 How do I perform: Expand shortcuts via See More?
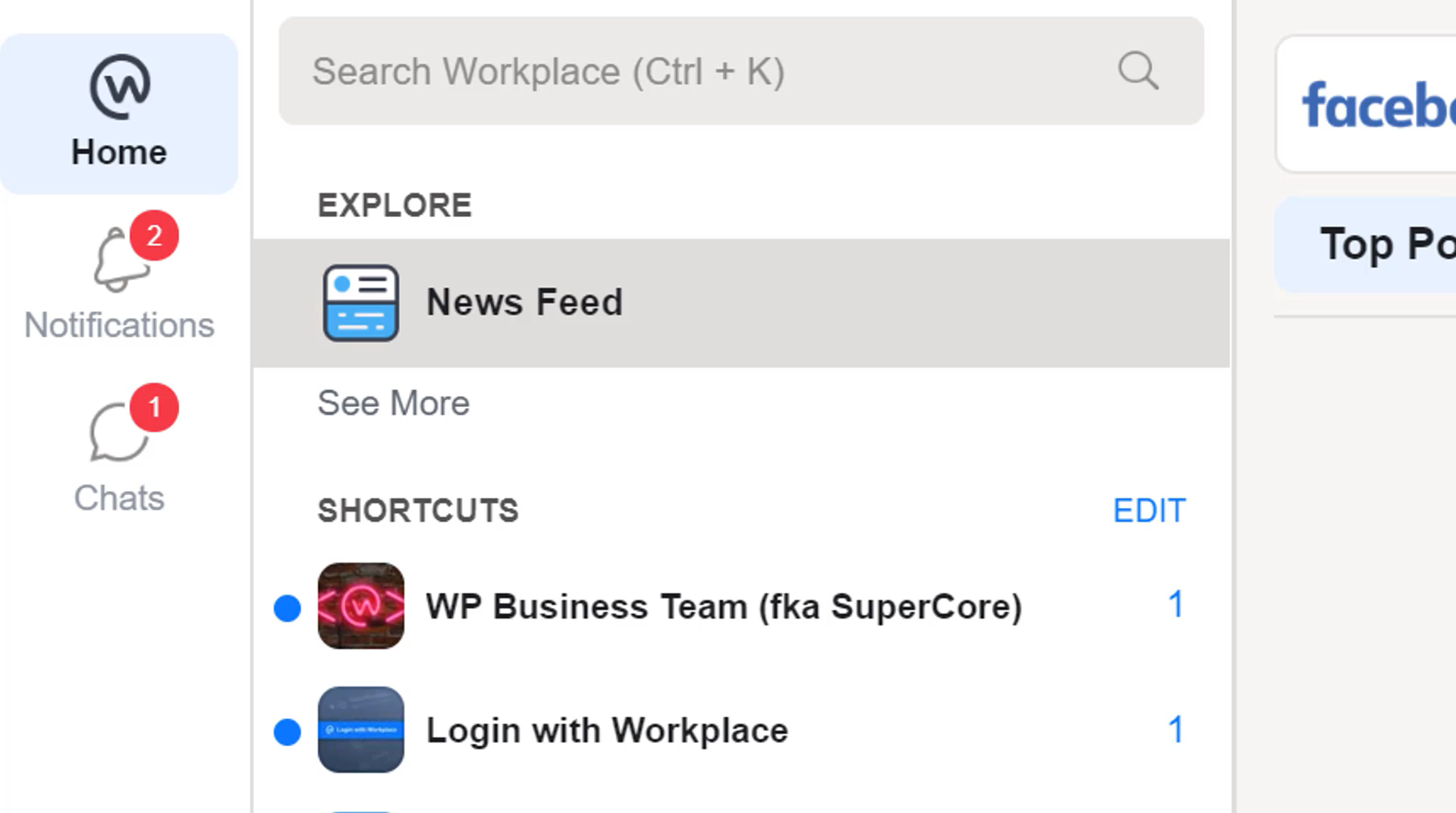393,403
